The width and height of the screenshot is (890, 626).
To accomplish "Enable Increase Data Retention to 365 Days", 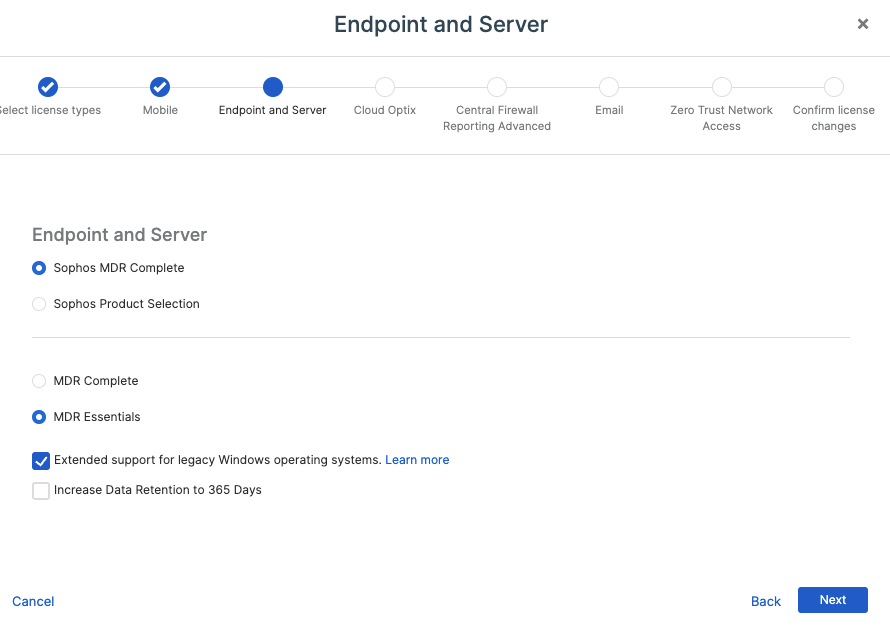I will (x=41, y=490).
